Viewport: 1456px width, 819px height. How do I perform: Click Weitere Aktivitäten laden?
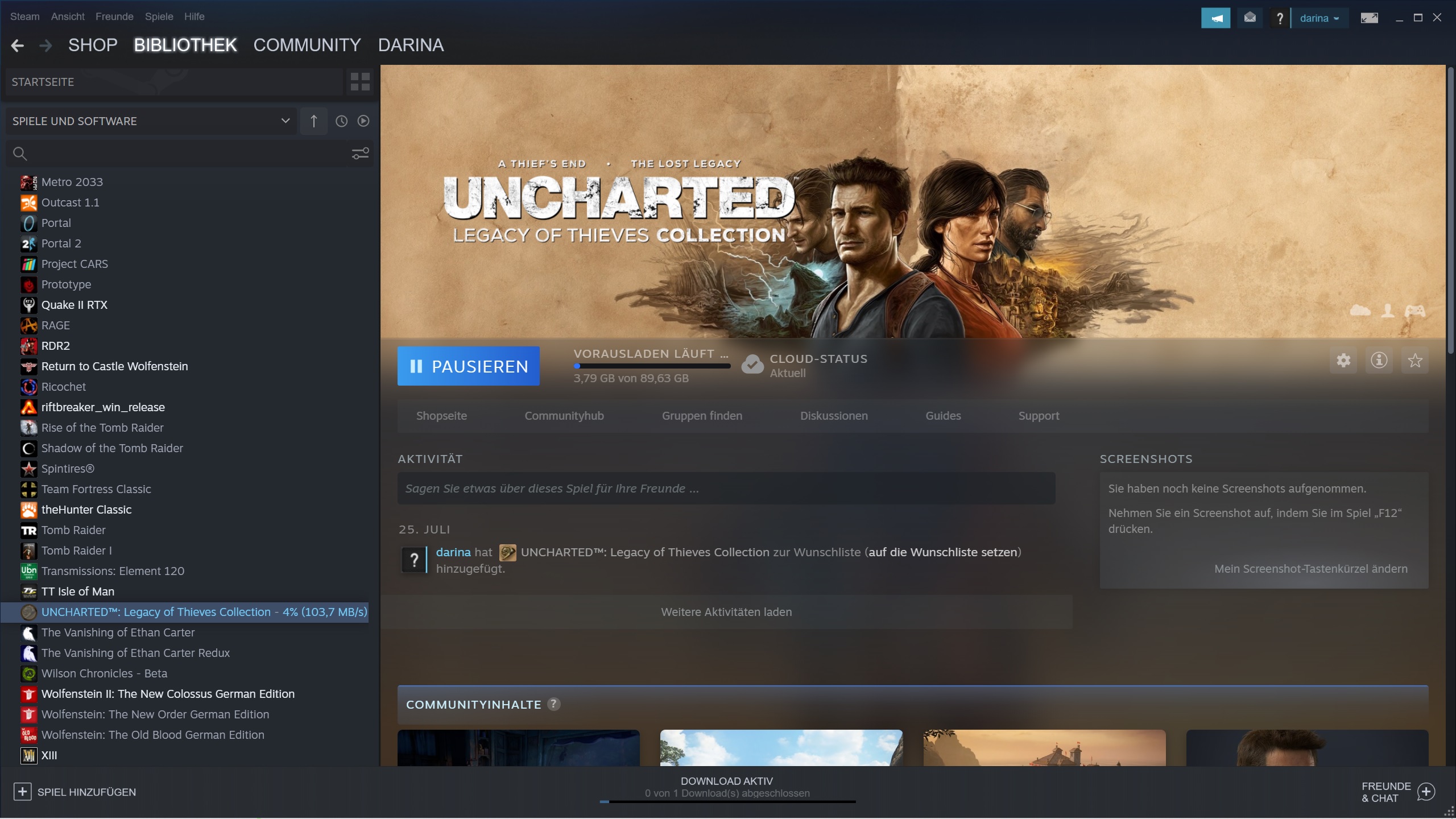(x=726, y=612)
